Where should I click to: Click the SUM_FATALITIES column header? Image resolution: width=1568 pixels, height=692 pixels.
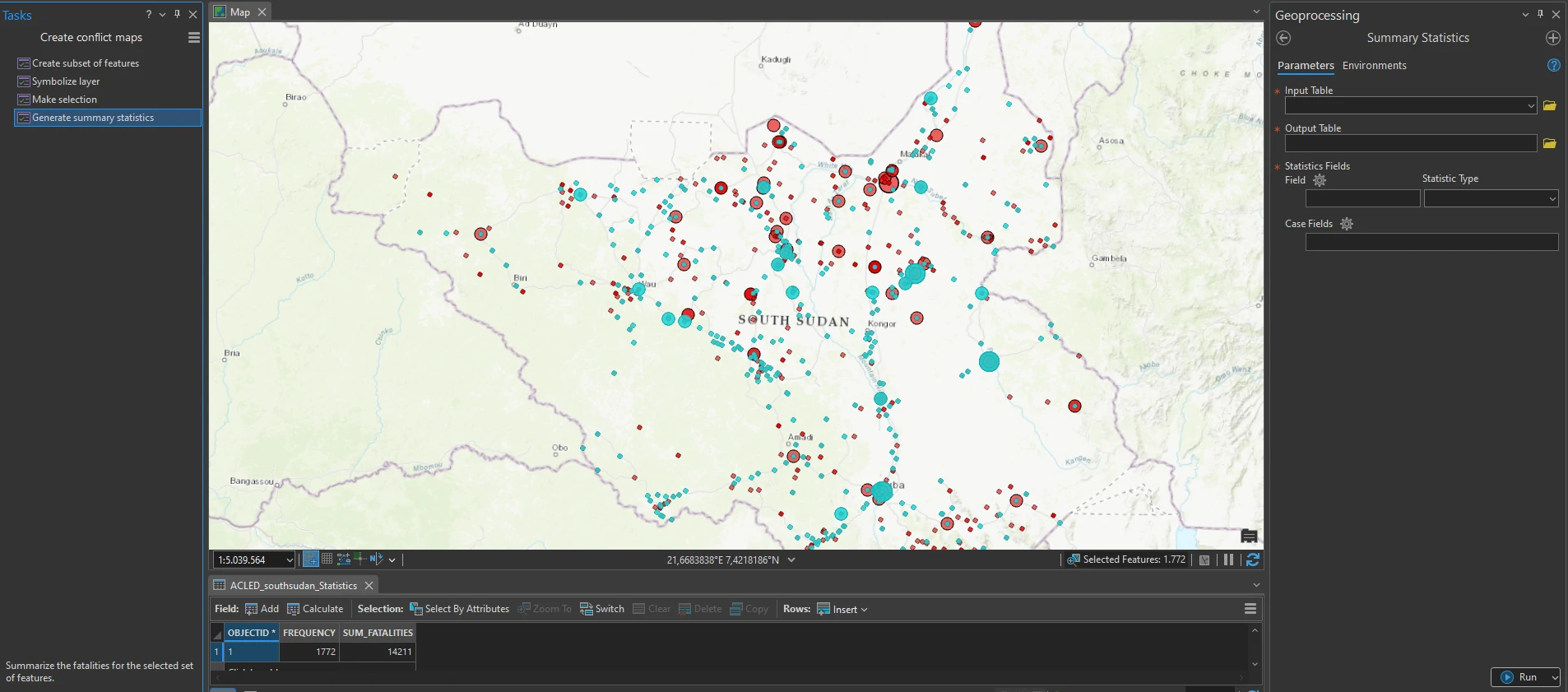[x=378, y=633]
